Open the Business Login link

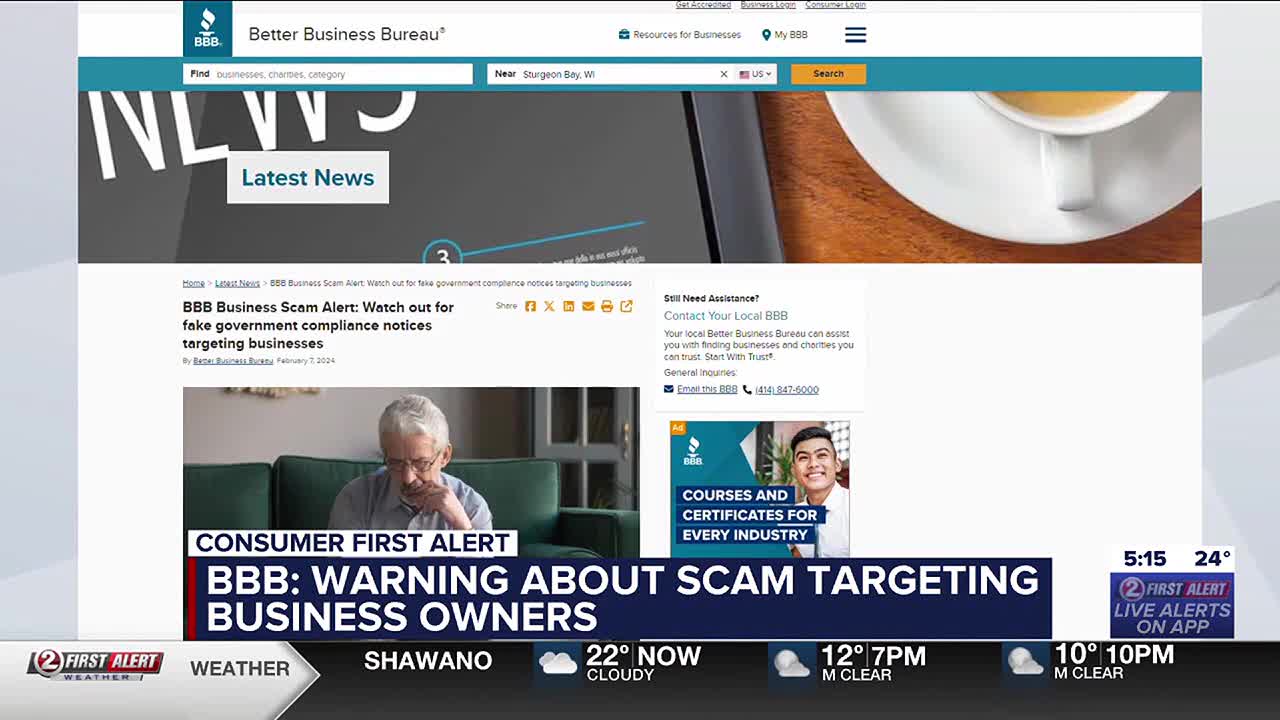(x=768, y=5)
